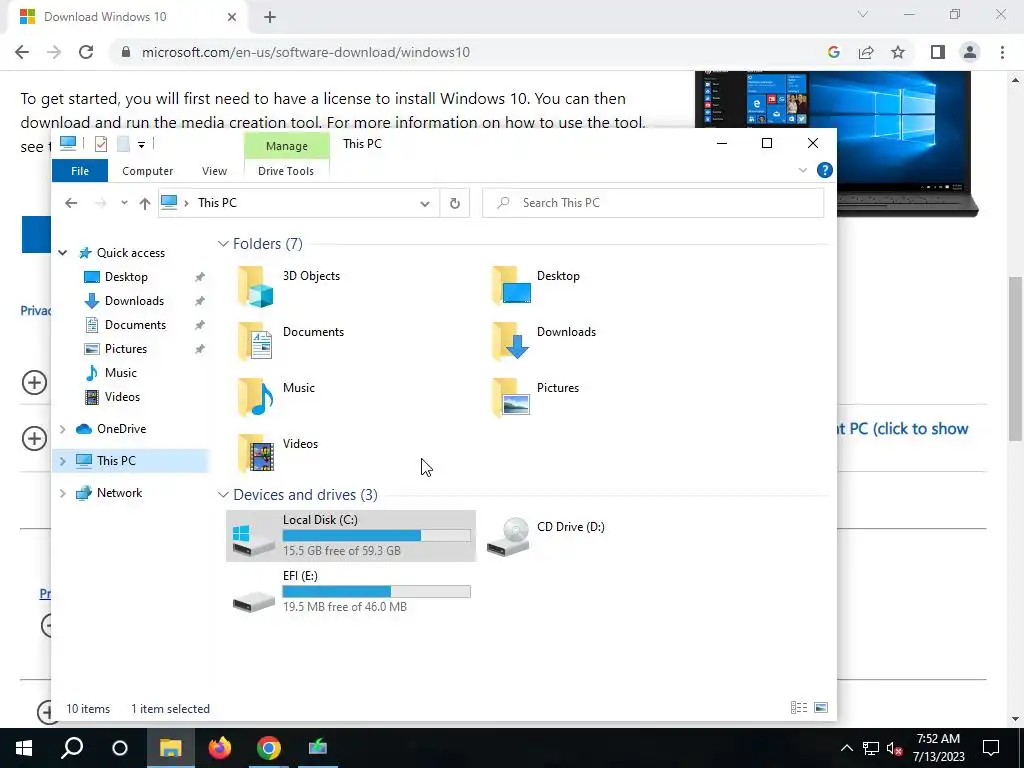Click the Manage contextual tab

tap(287, 146)
